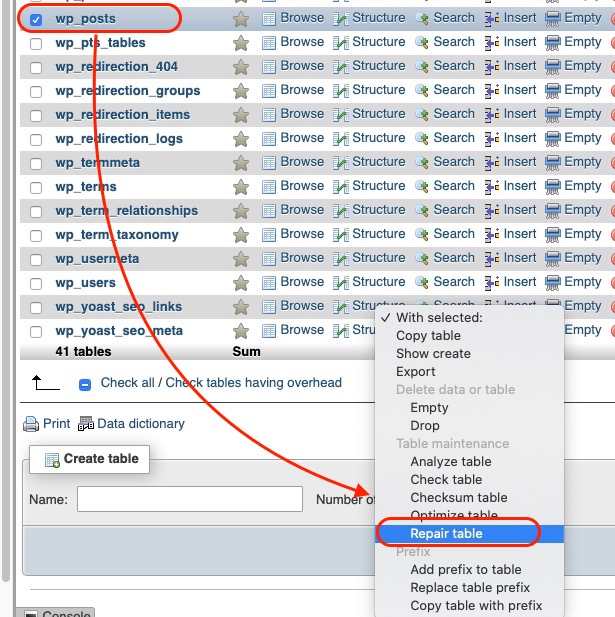
Task: Check the wp_redirection_items checkbox
Action: (x=36, y=115)
